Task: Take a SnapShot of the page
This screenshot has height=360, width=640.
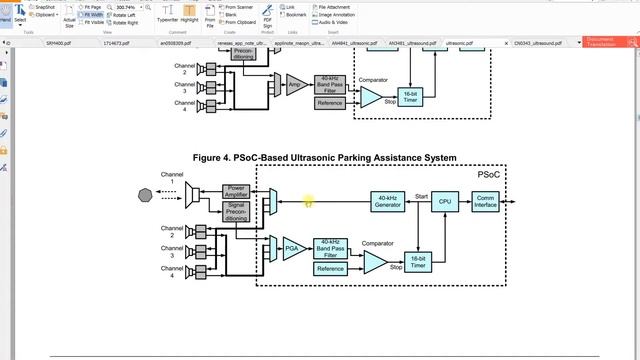Action: (x=42, y=7)
